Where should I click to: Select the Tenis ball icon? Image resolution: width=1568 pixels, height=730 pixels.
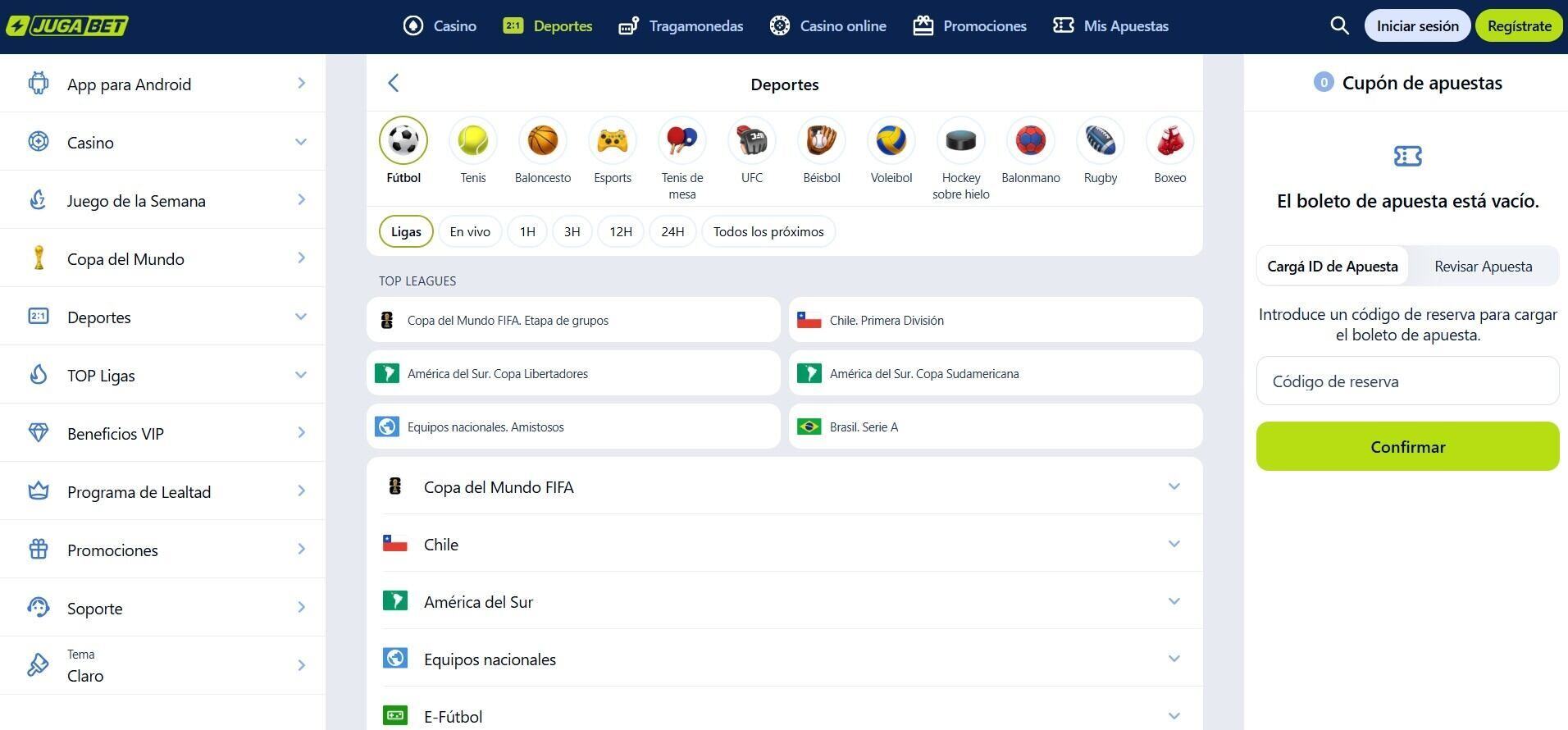(473, 140)
